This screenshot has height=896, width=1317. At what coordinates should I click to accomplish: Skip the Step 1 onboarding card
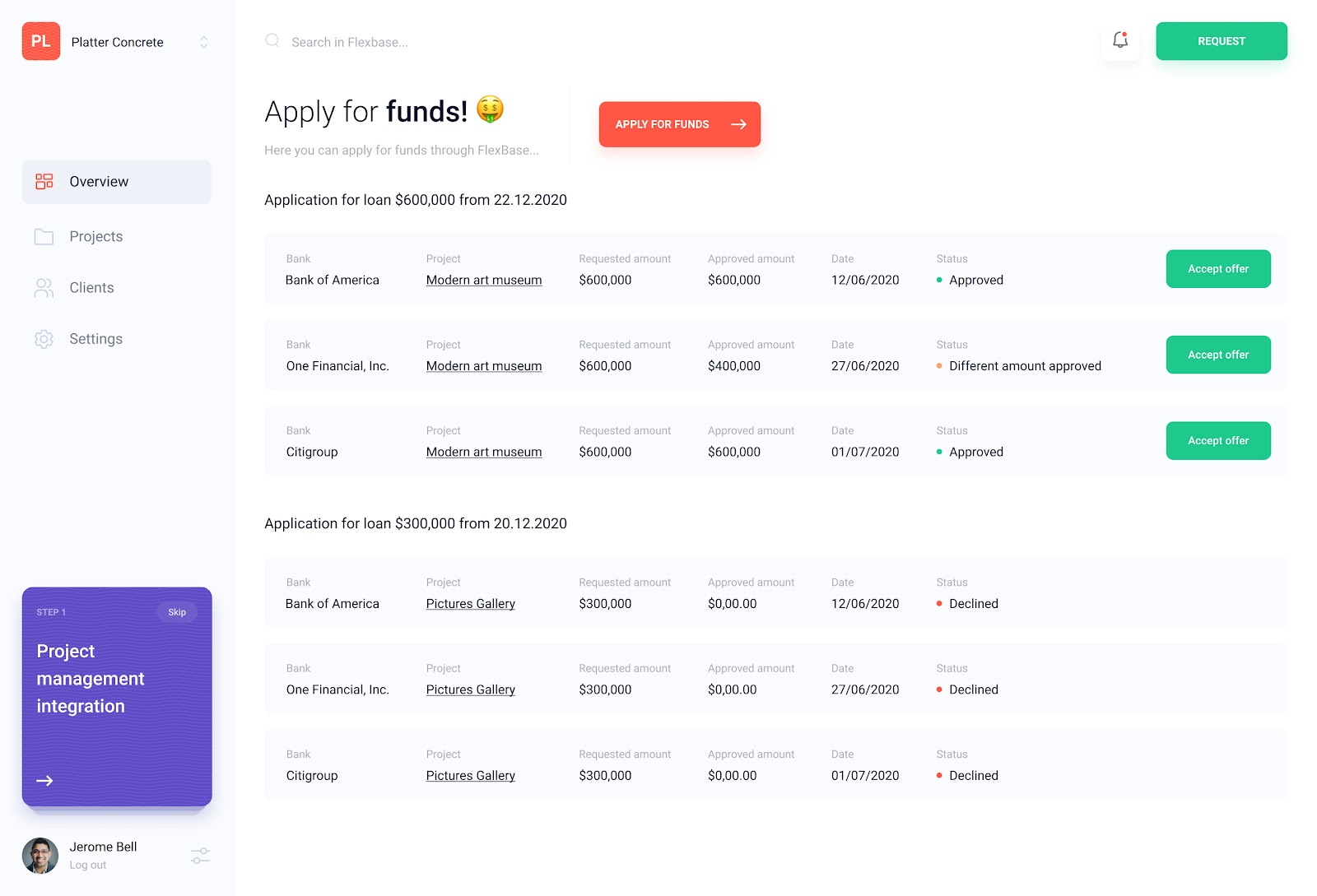click(177, 612)
